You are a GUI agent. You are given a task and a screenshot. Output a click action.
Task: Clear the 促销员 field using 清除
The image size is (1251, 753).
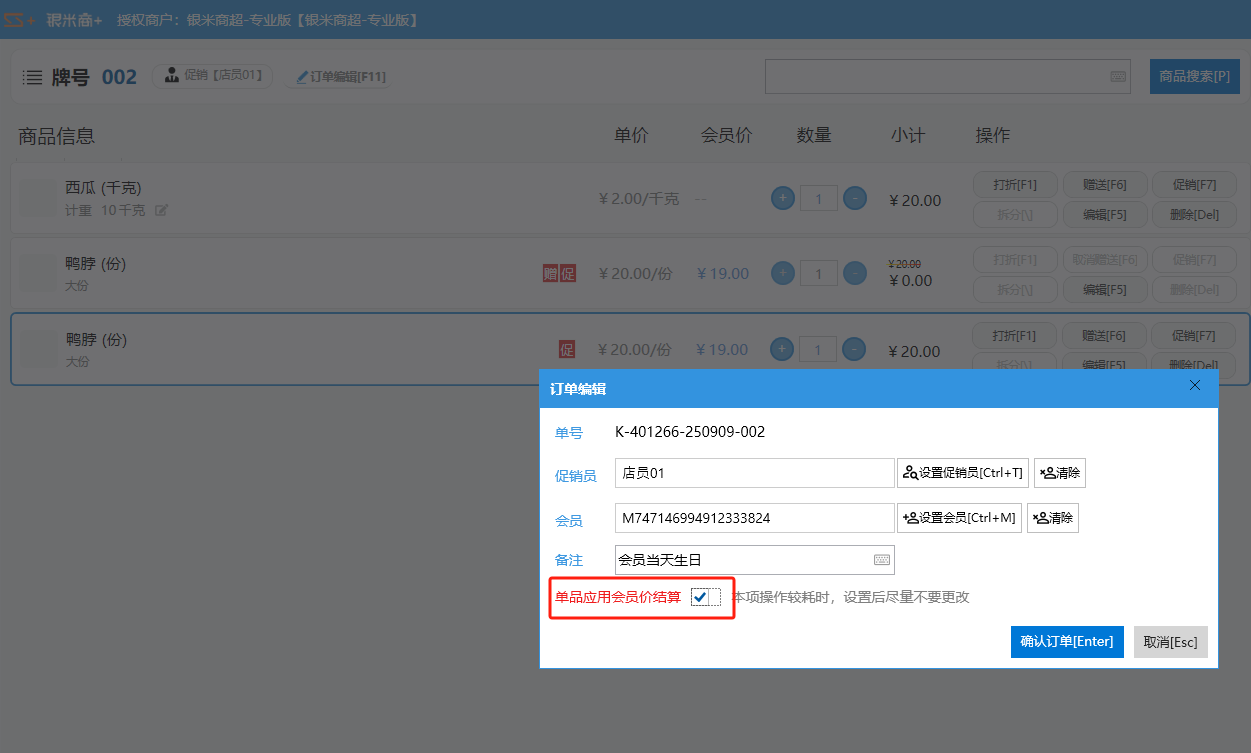[1059, 473]
